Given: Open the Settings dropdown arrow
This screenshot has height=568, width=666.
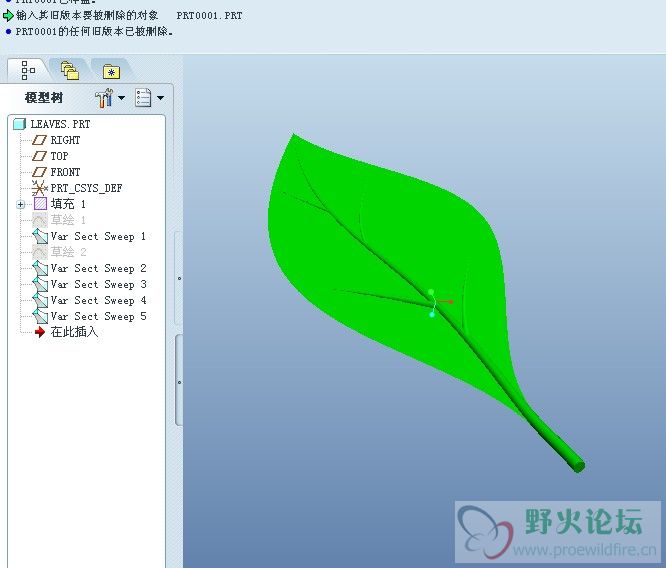Looking at the screenshot, I should (x=121, y=98).
